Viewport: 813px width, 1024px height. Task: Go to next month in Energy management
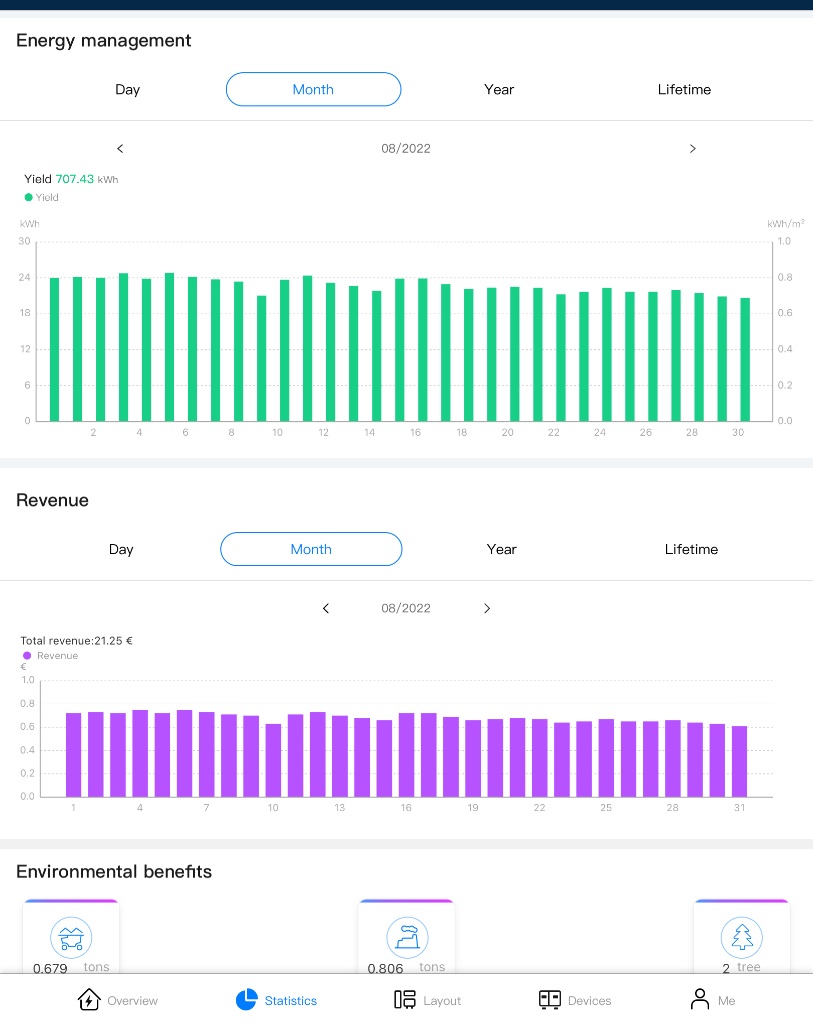click(692, 149)
